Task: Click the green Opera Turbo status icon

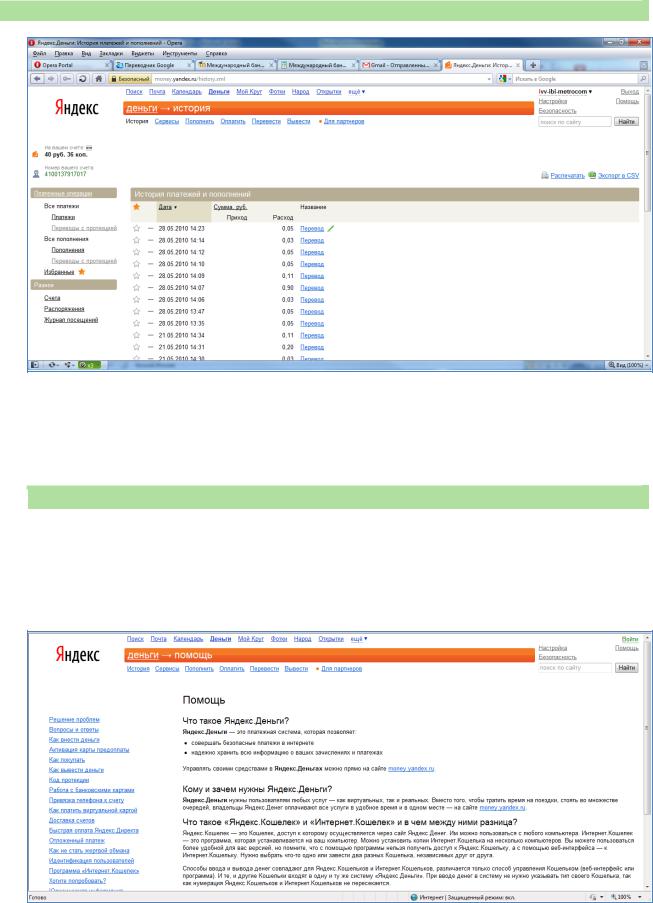Action: tap(89, 365)
